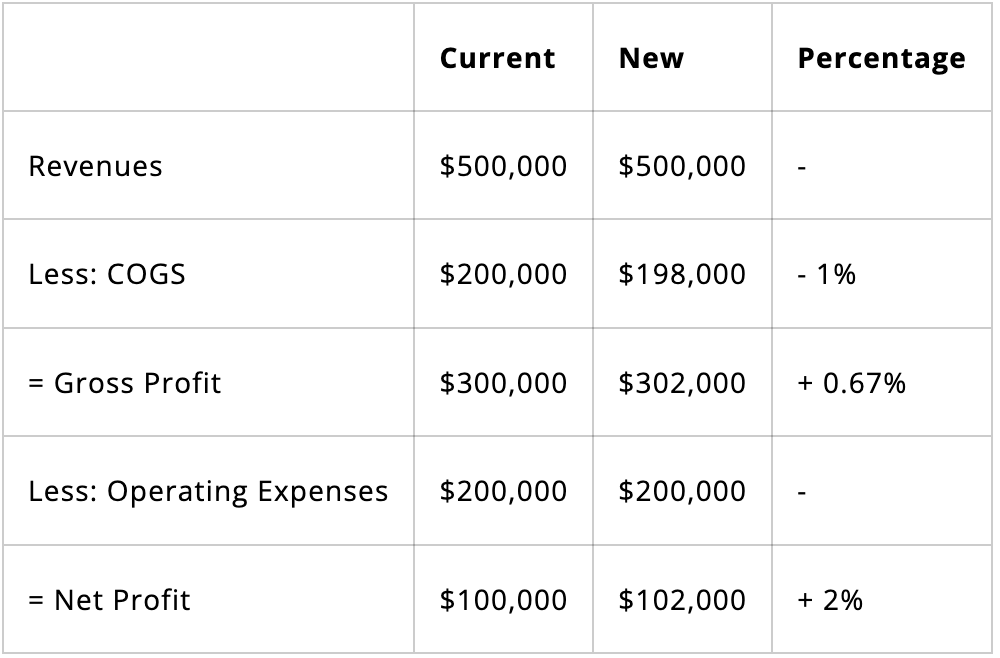Select the Revenues row label
Viewport: 1000px width, 658px height.
coord(95,166)
